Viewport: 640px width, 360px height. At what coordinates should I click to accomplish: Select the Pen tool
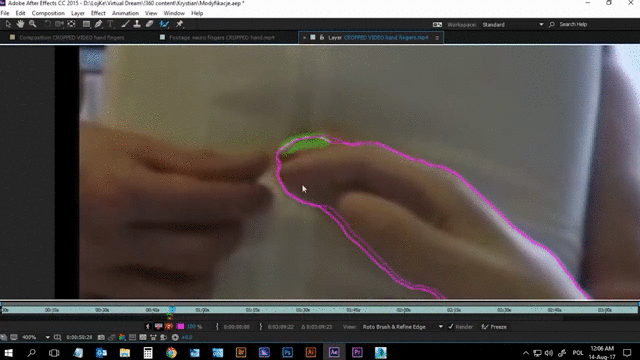click(x=98, y=24)
